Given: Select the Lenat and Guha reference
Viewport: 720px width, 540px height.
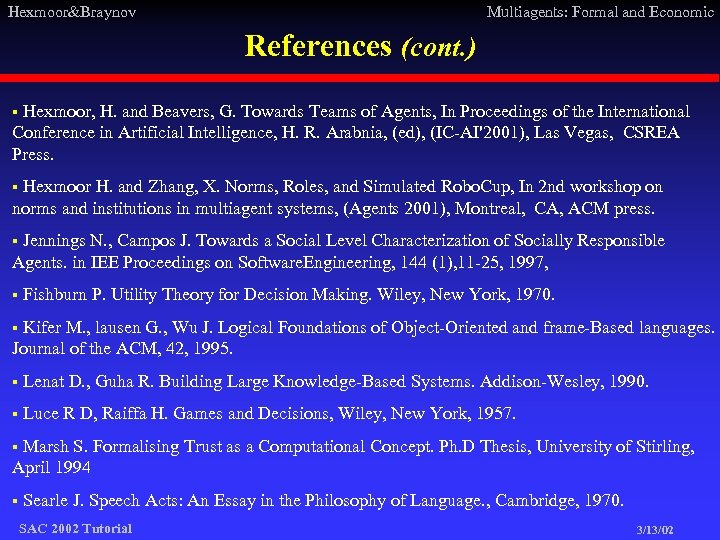Looking at the screenshot, I should (331, 382).
